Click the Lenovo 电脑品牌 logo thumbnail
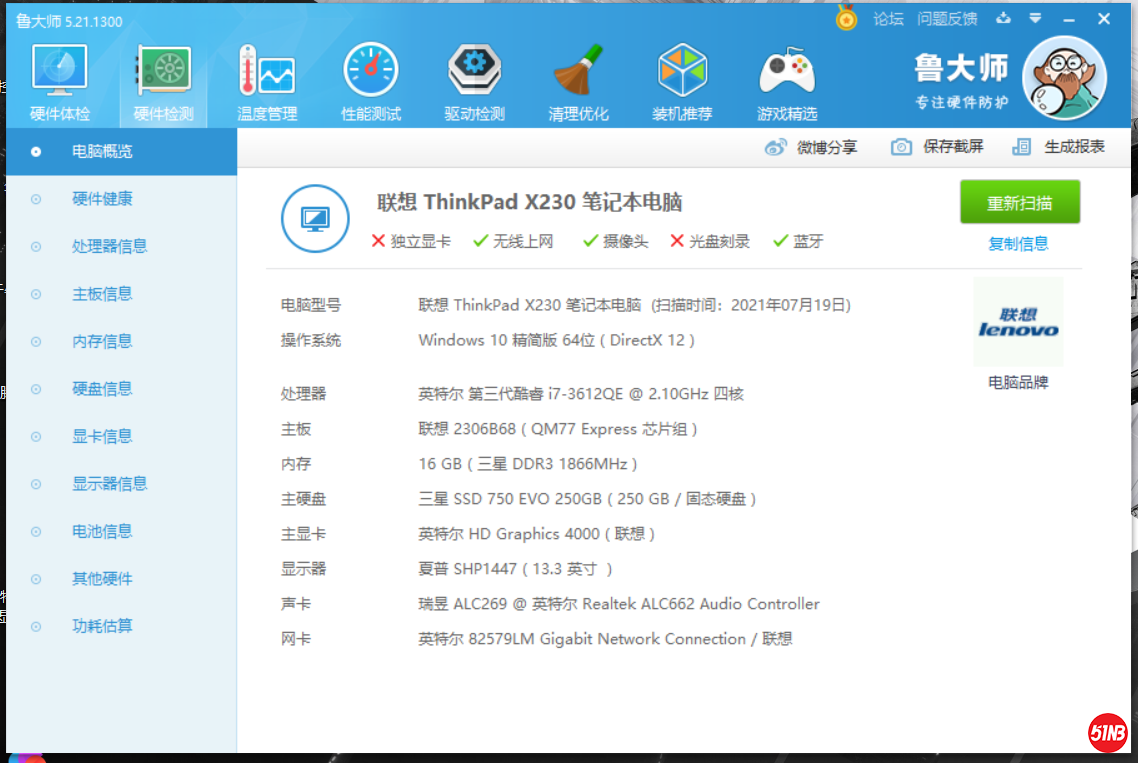Image resolution: width=1138 pixels, height=763 pixels. tap(1018, 323)
